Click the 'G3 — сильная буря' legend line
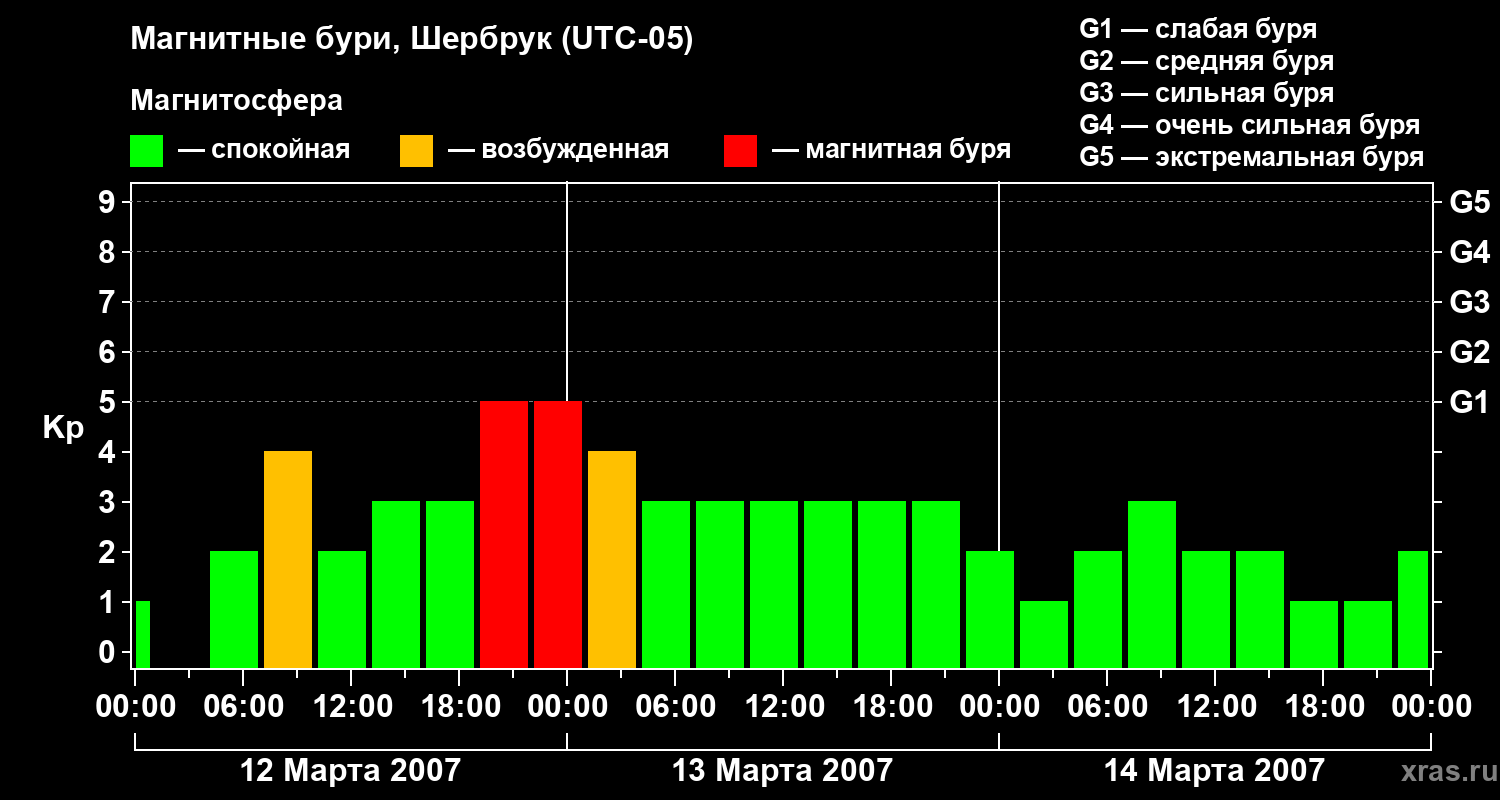Screen dimensions: 1500x800 tap(1206, 93)
